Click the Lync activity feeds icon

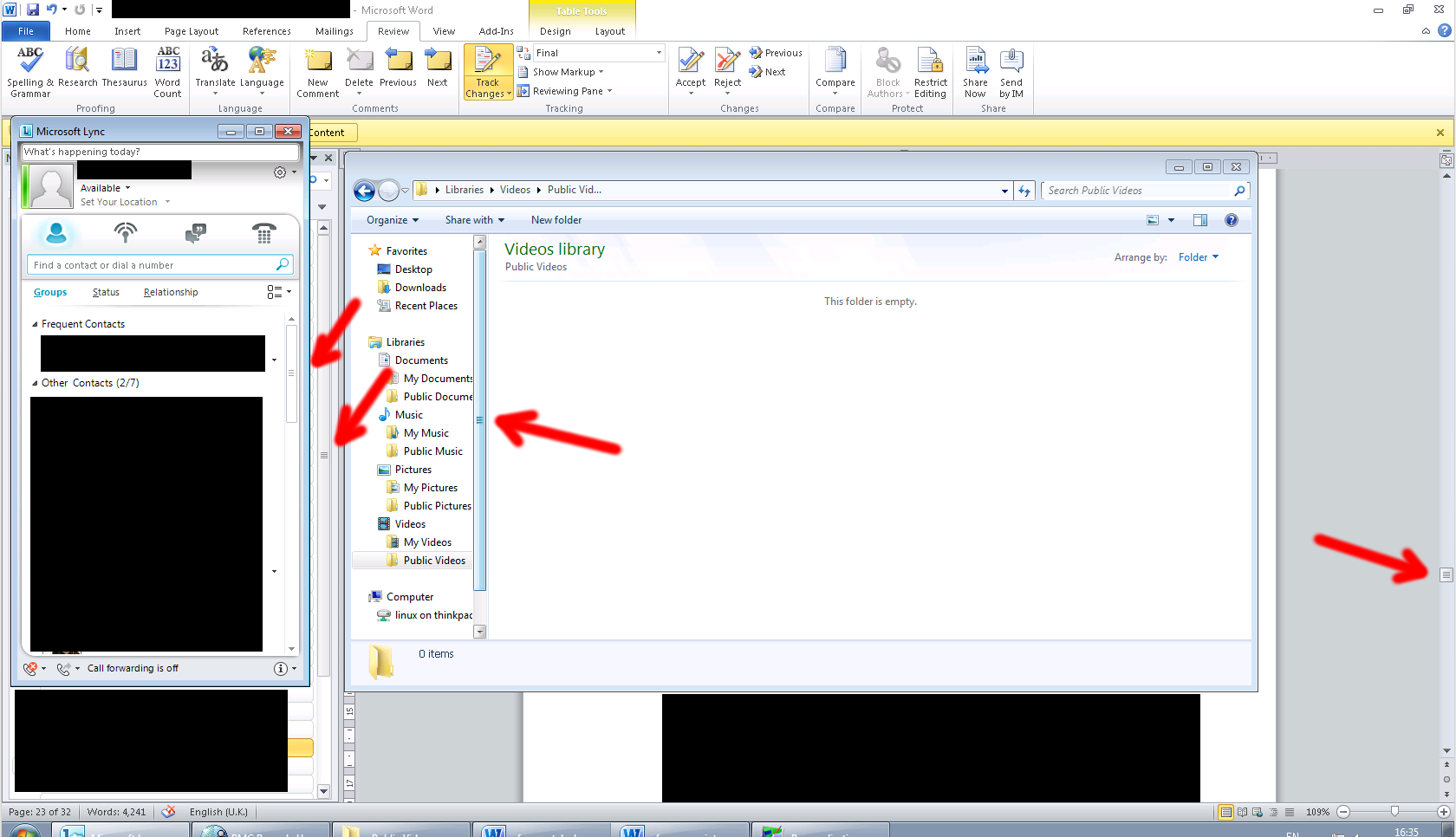[126, 232]
